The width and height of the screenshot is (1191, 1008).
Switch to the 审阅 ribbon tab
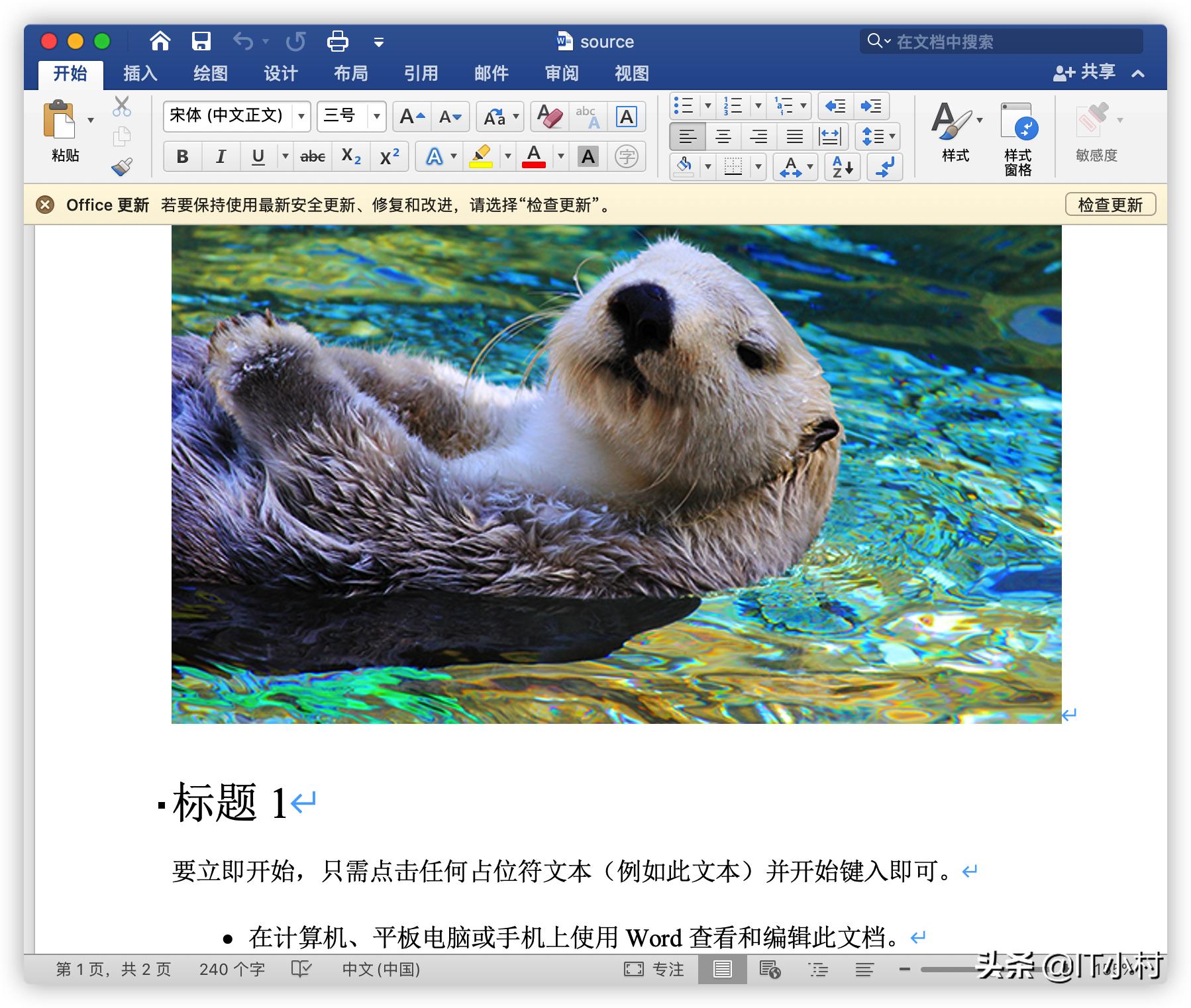click(x=560, y=74)
